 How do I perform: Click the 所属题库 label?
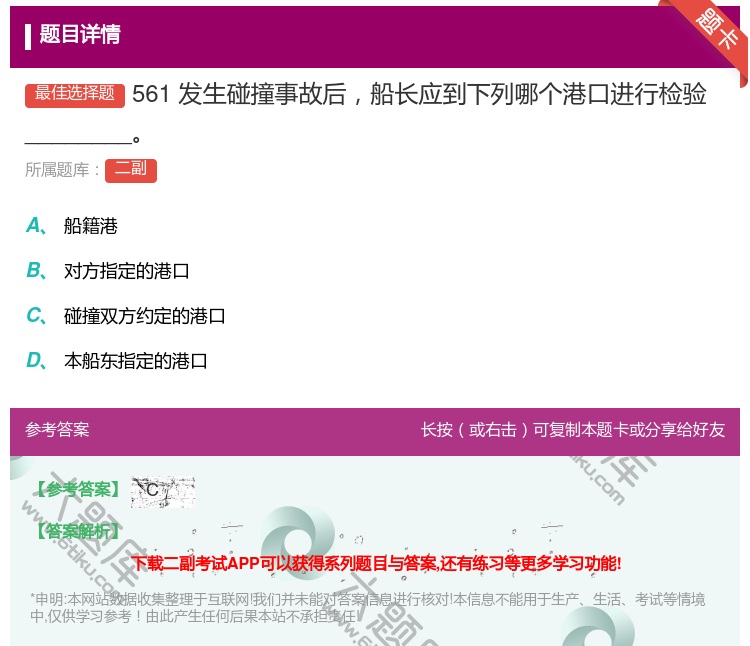(62, 170)
